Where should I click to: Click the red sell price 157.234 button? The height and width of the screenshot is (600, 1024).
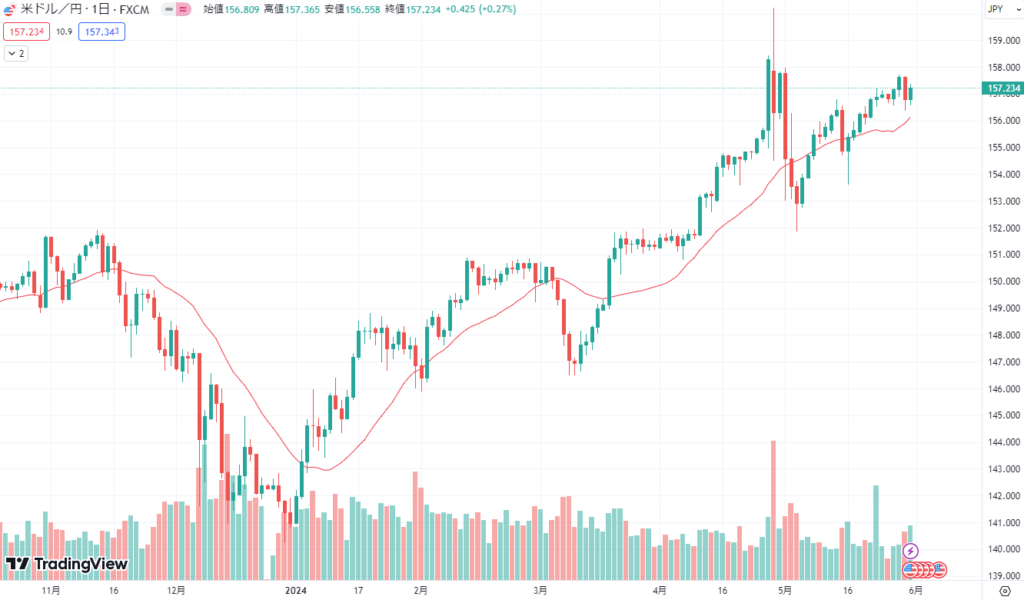(x=25, y=31)
